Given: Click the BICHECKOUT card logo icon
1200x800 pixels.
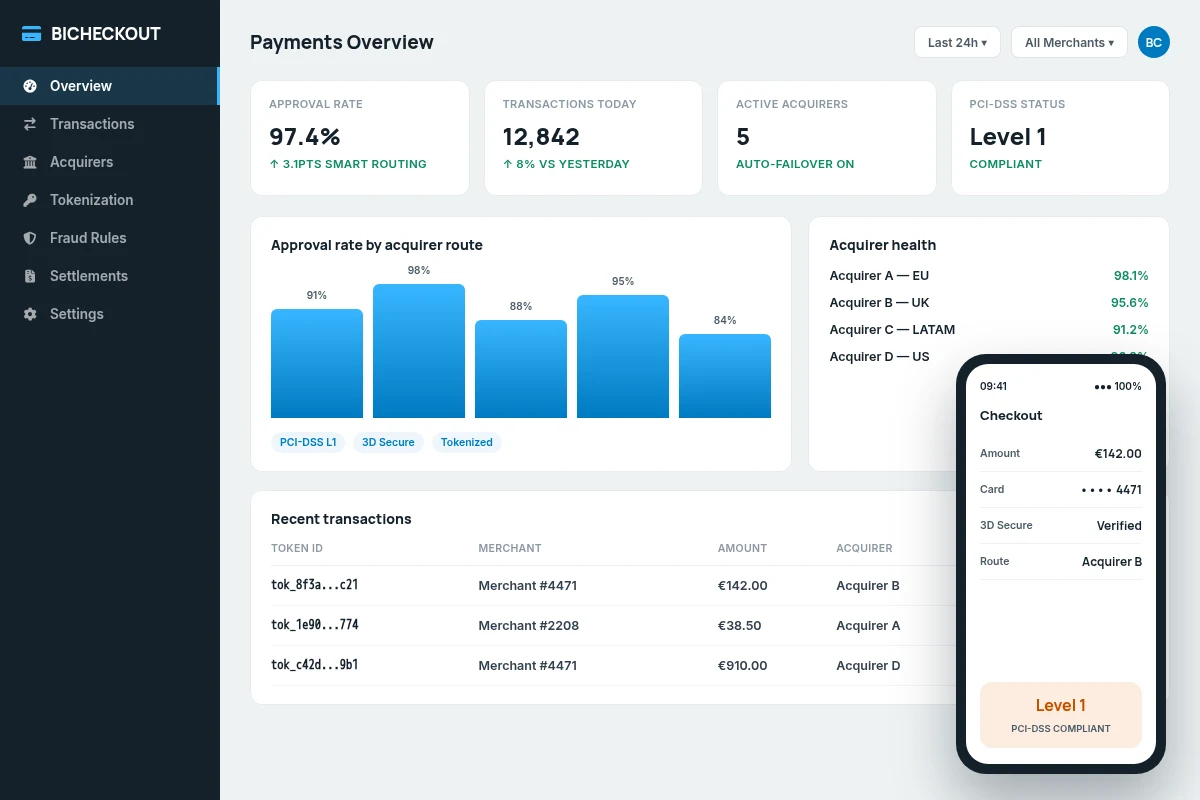Looking at the screenshot, I should pyautogui.click(x=32, y=33).
